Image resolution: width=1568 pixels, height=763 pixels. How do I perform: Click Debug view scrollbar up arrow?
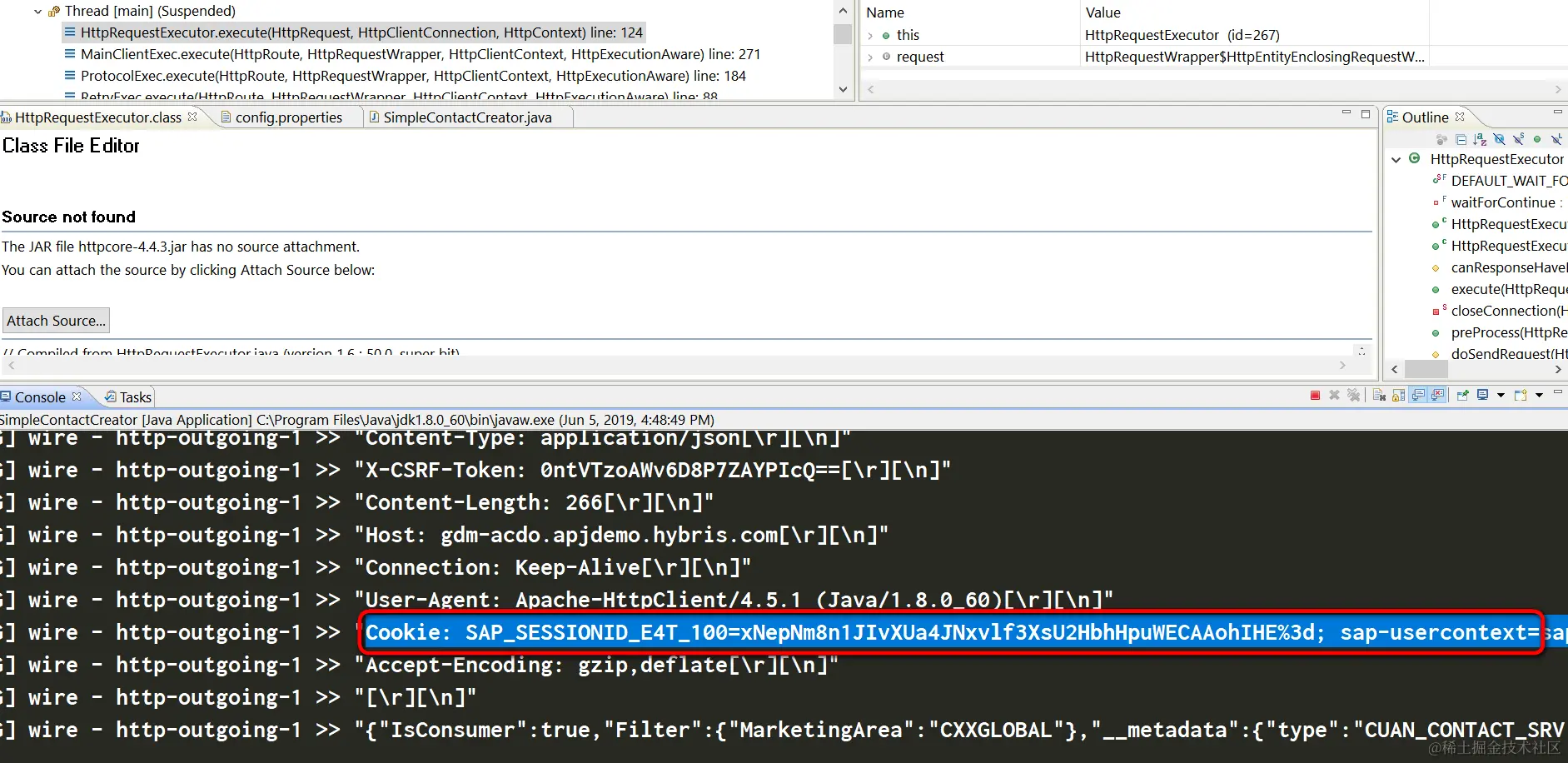(x=843, y=11)
